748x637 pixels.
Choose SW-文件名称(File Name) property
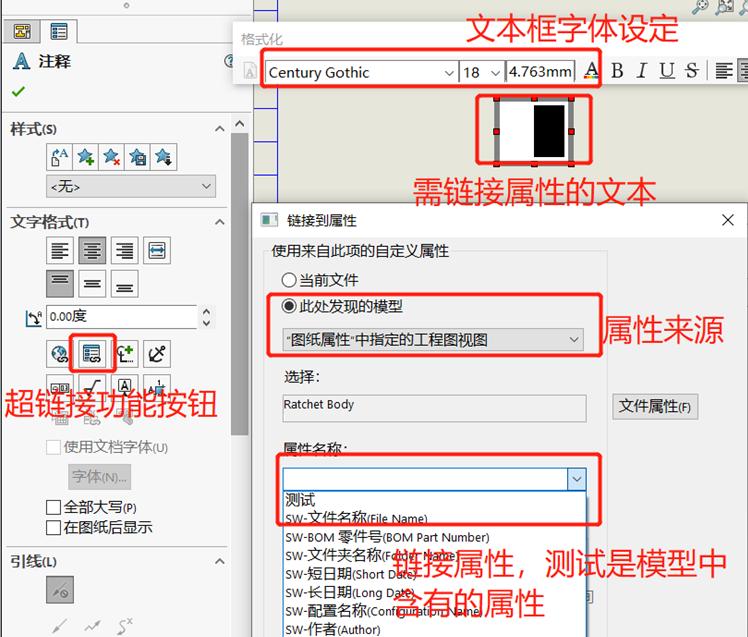tap(434, 518)
